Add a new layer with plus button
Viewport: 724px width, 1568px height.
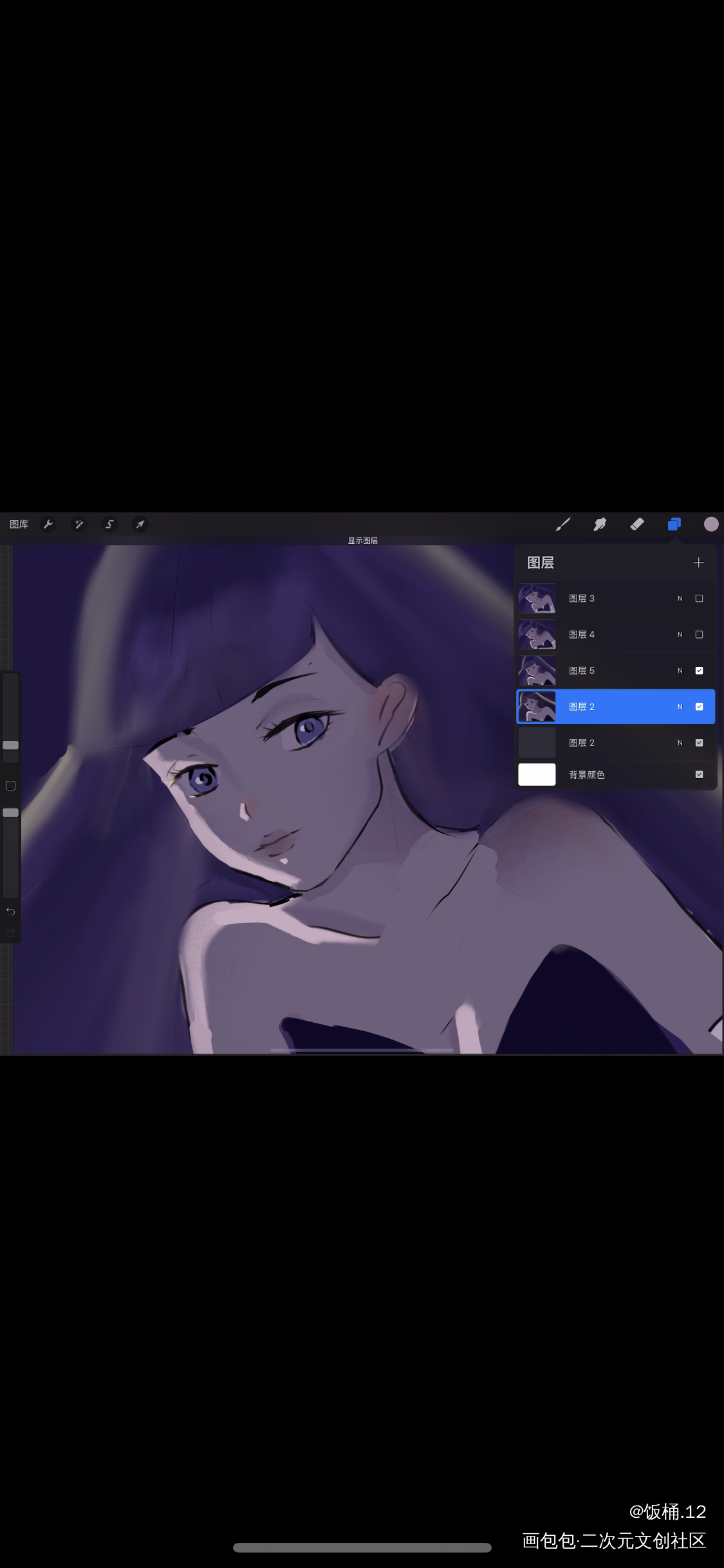tap(698, 563)
